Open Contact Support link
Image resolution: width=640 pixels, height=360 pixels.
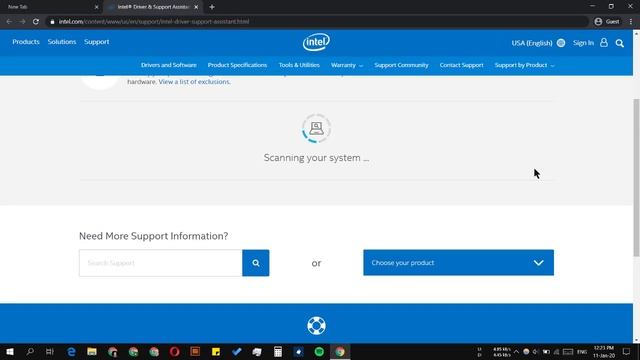point(461,65)
